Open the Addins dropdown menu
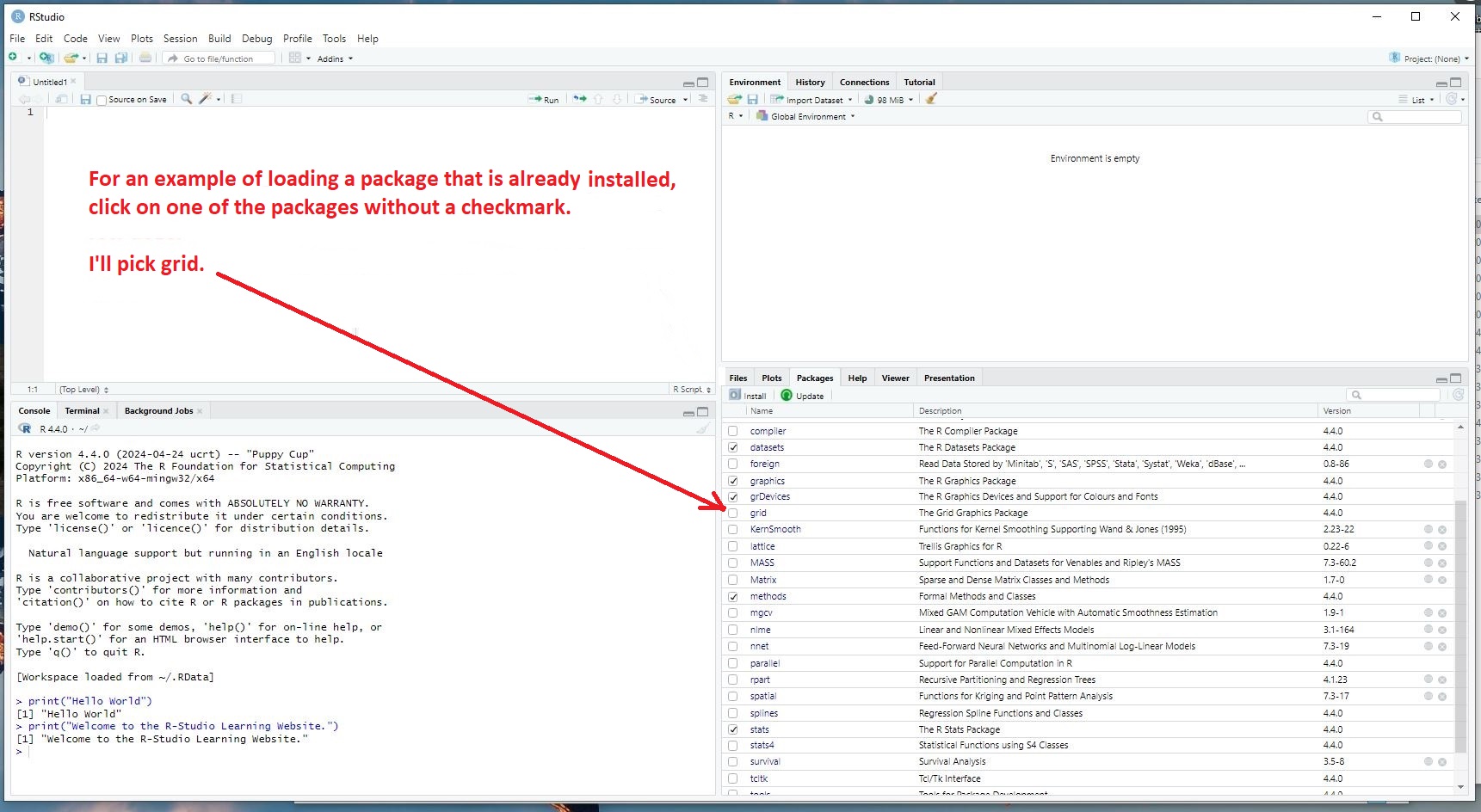Viewport: 1481px width, 812px height. tap(334, 58)
